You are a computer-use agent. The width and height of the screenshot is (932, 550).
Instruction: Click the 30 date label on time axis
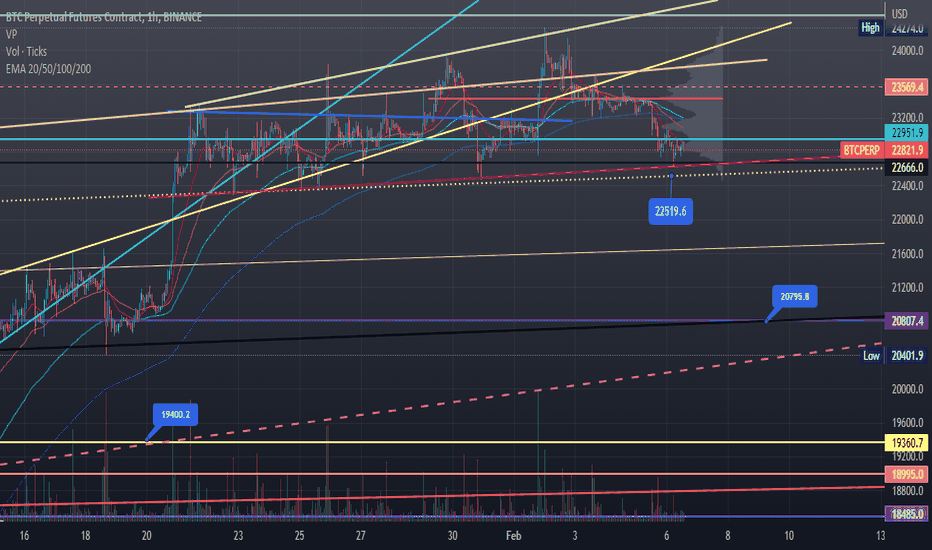click(x=452, y=536)
